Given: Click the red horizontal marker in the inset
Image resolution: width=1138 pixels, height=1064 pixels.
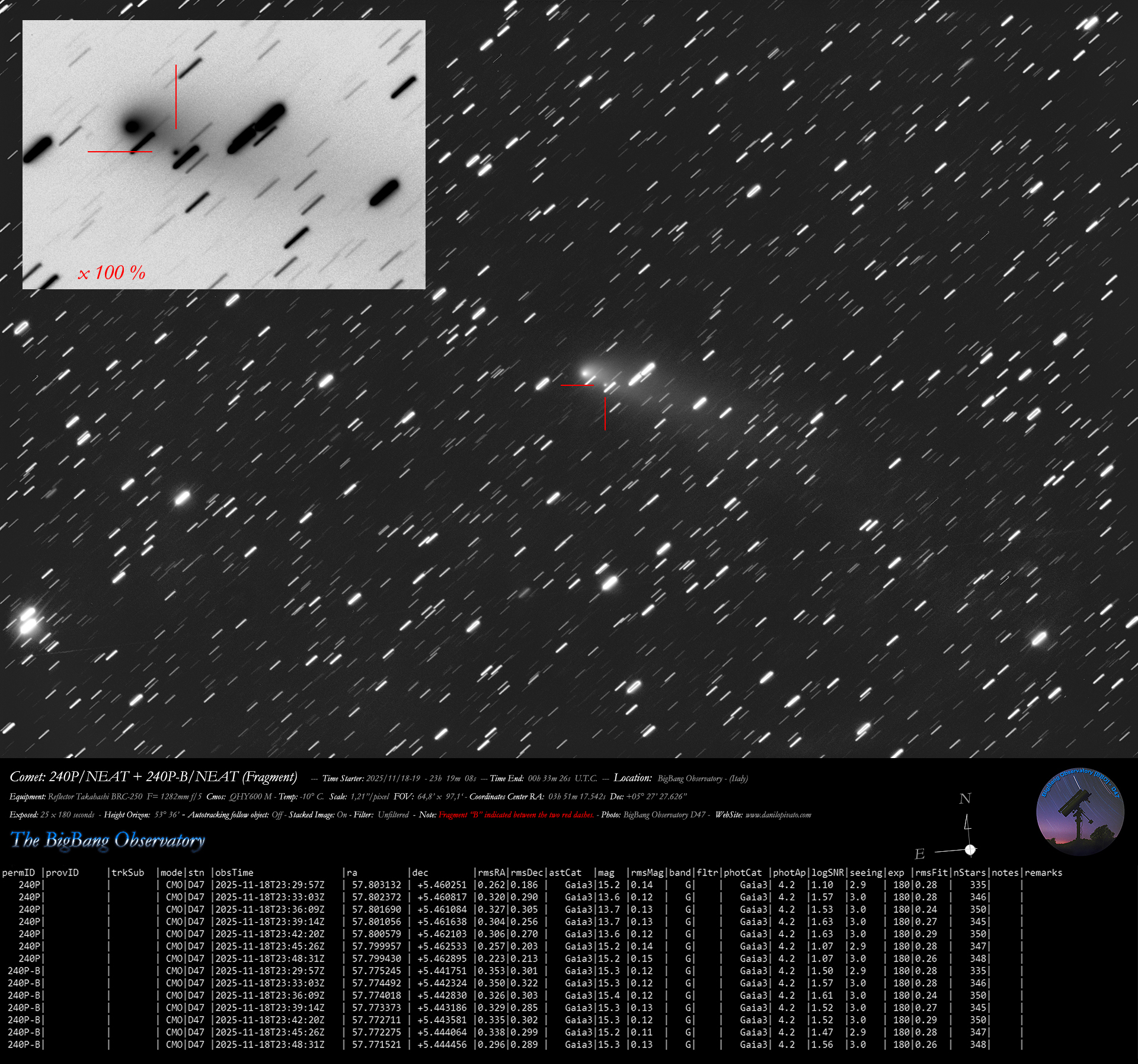Looking at the screenshot, I should 120,152.
